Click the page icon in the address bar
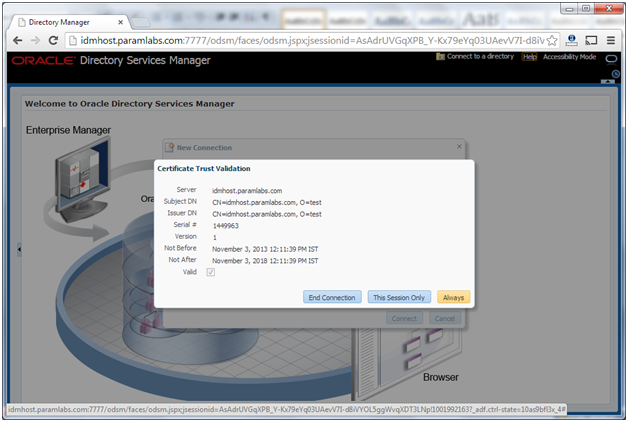Image resolution: width=628 pixels, height=422 pixels. 72,40
